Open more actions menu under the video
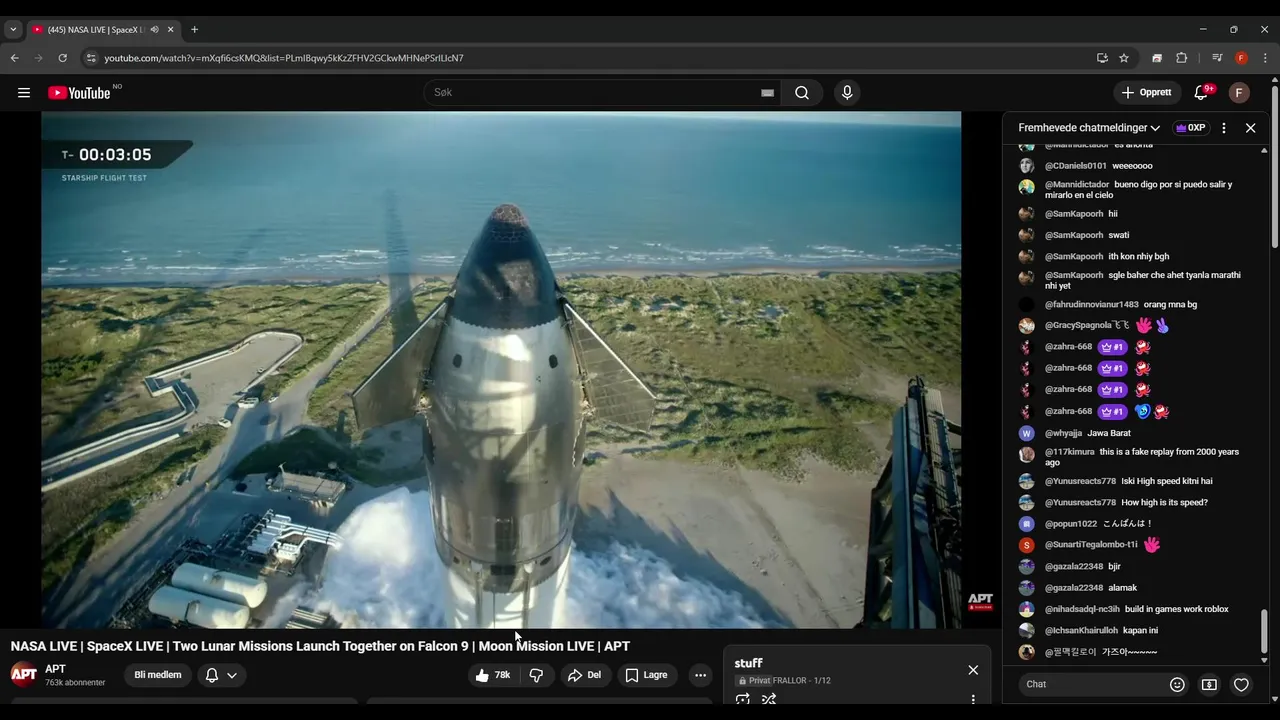The width and height of the screenshot is (1280, 720). tap(700, 675)
